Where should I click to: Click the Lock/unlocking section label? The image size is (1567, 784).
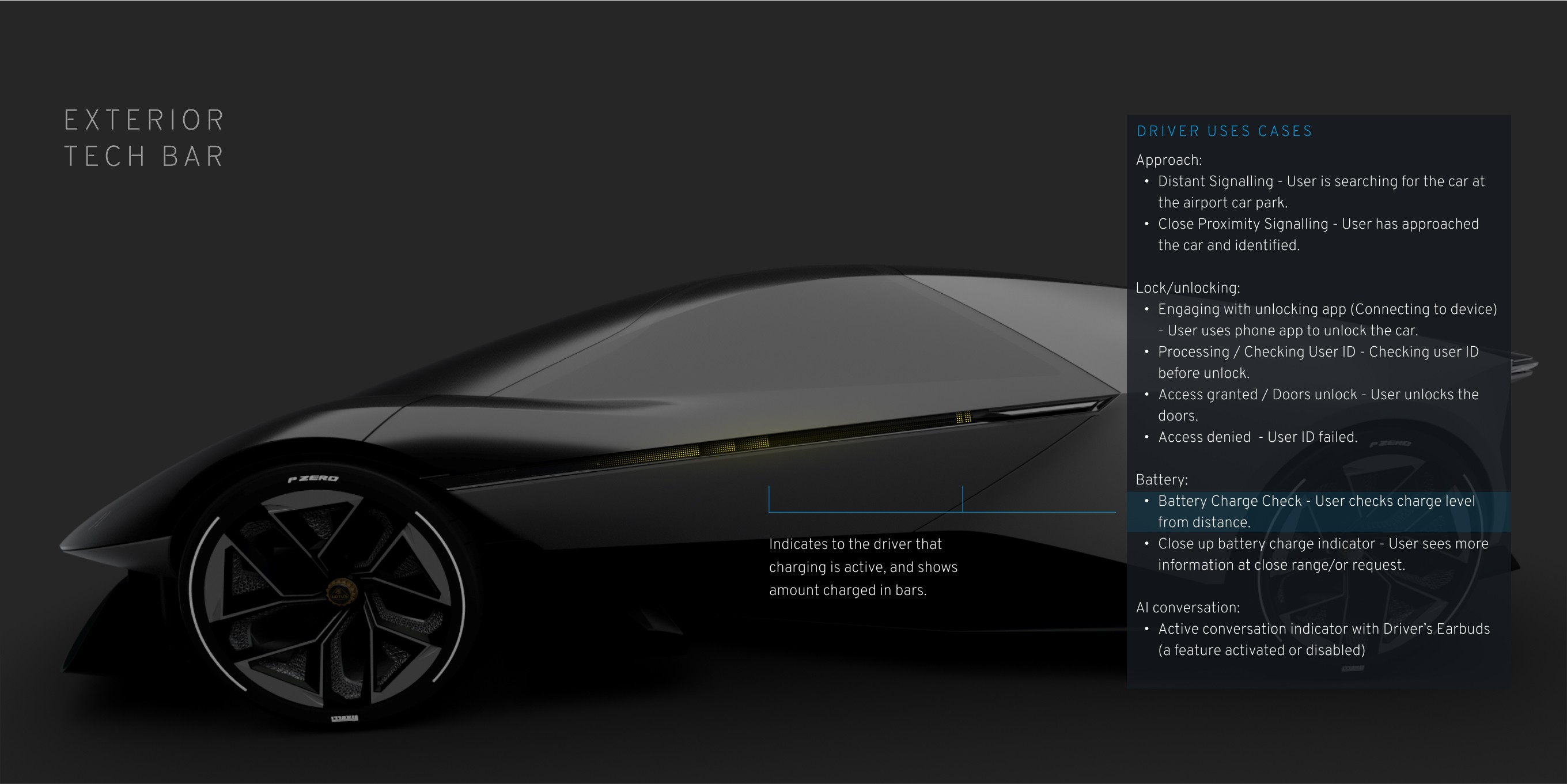1187,287
